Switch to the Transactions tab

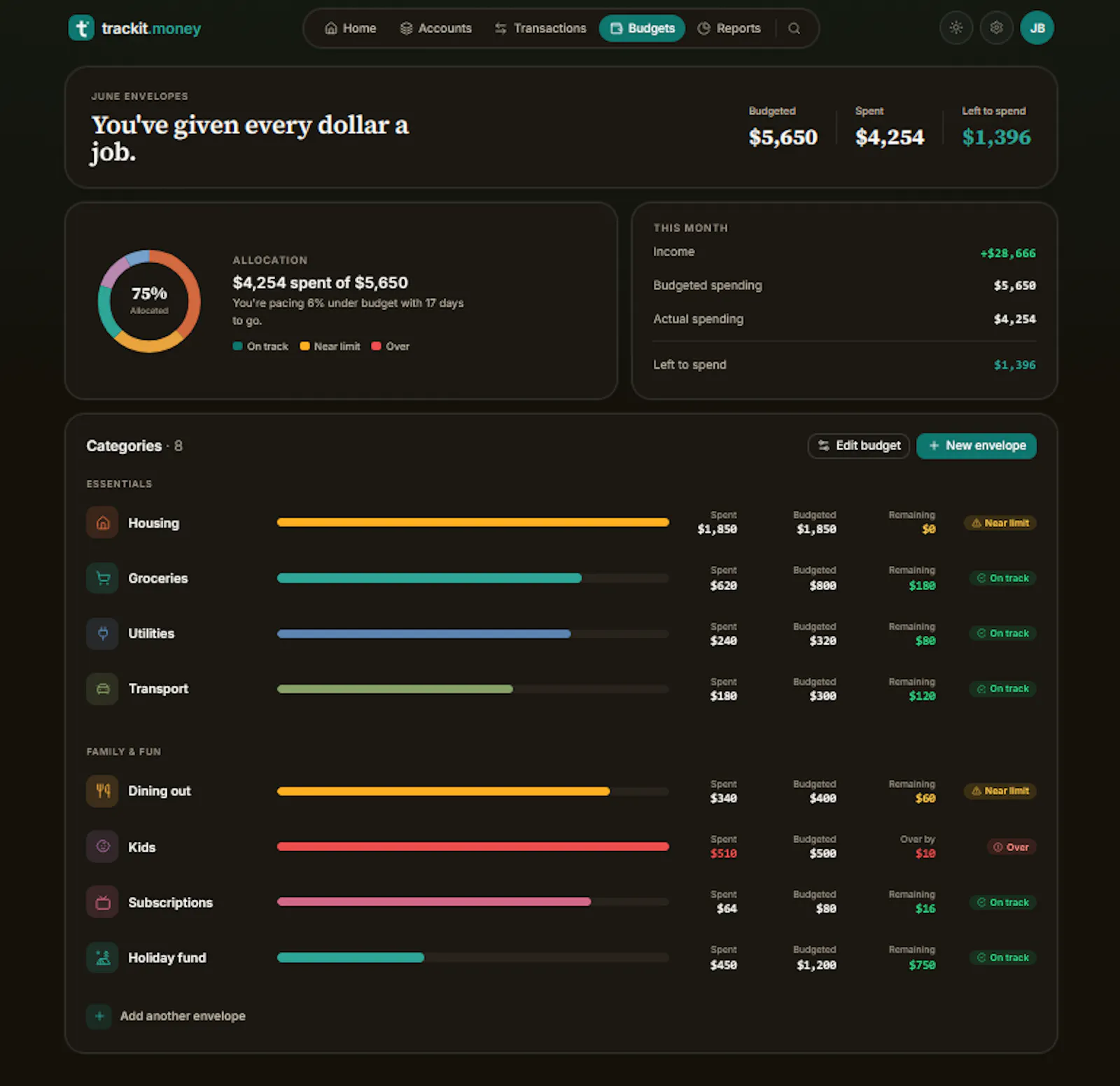tap(540, 29)
